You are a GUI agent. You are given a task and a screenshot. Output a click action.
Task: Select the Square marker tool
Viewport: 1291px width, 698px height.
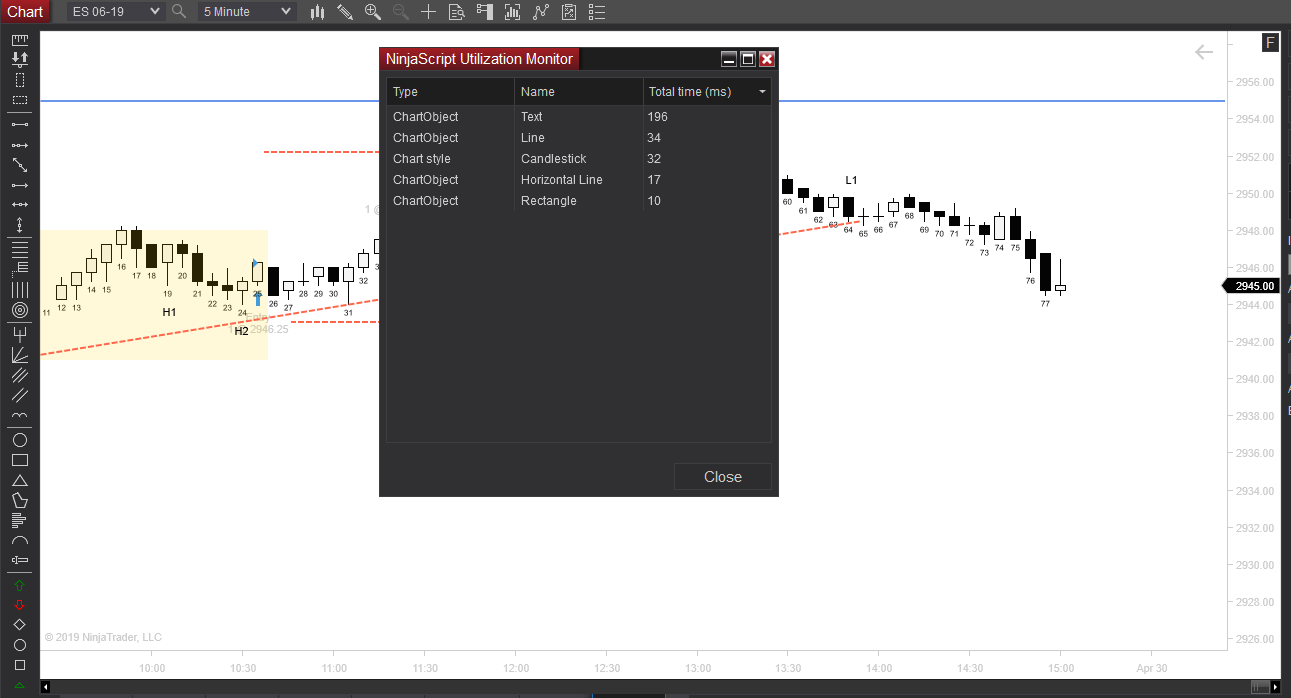[19, 664]
